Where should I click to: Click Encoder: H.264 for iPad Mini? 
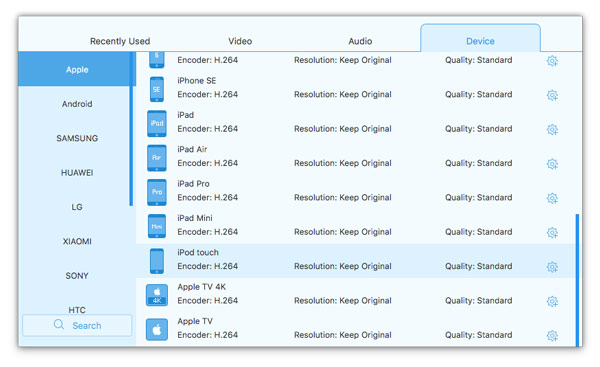click(207, 232)
